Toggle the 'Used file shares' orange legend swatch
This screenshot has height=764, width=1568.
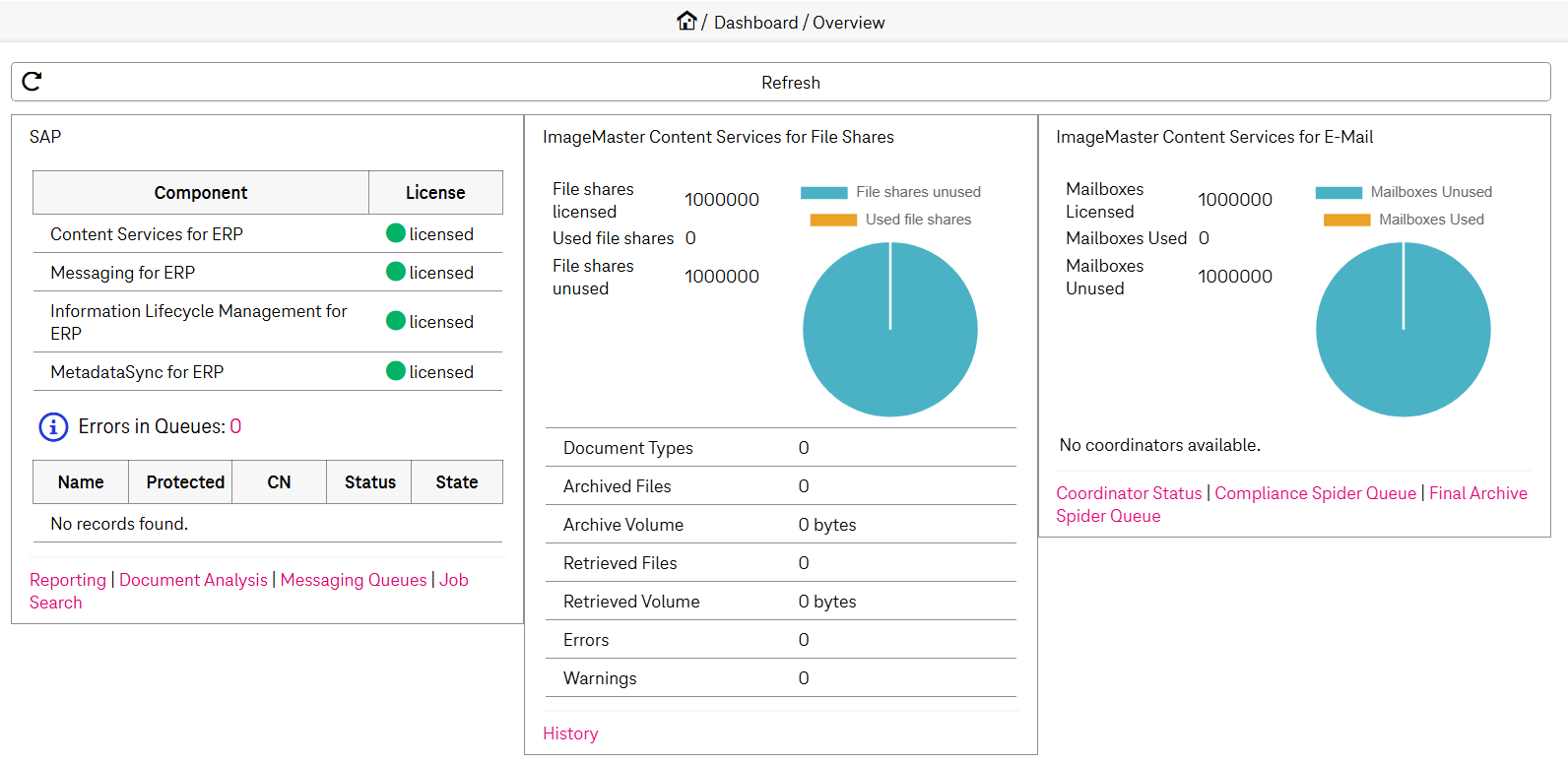tap(833, 221)
